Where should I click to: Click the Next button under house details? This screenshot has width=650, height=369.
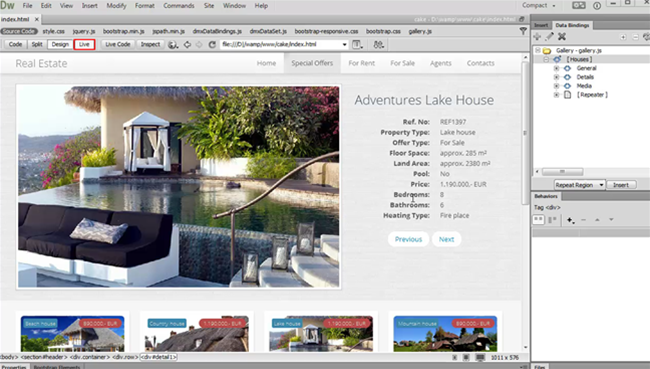446,239
